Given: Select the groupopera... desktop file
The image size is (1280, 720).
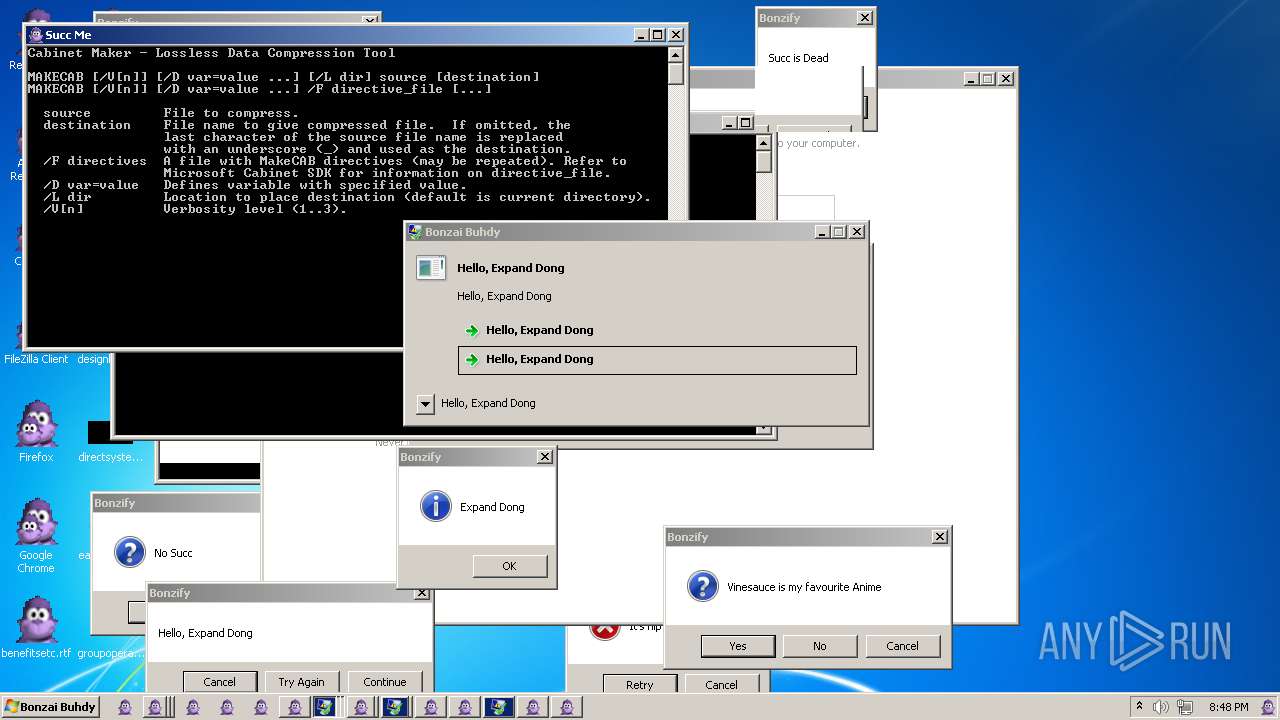Looking at the screenshot, I should [110, 653].
